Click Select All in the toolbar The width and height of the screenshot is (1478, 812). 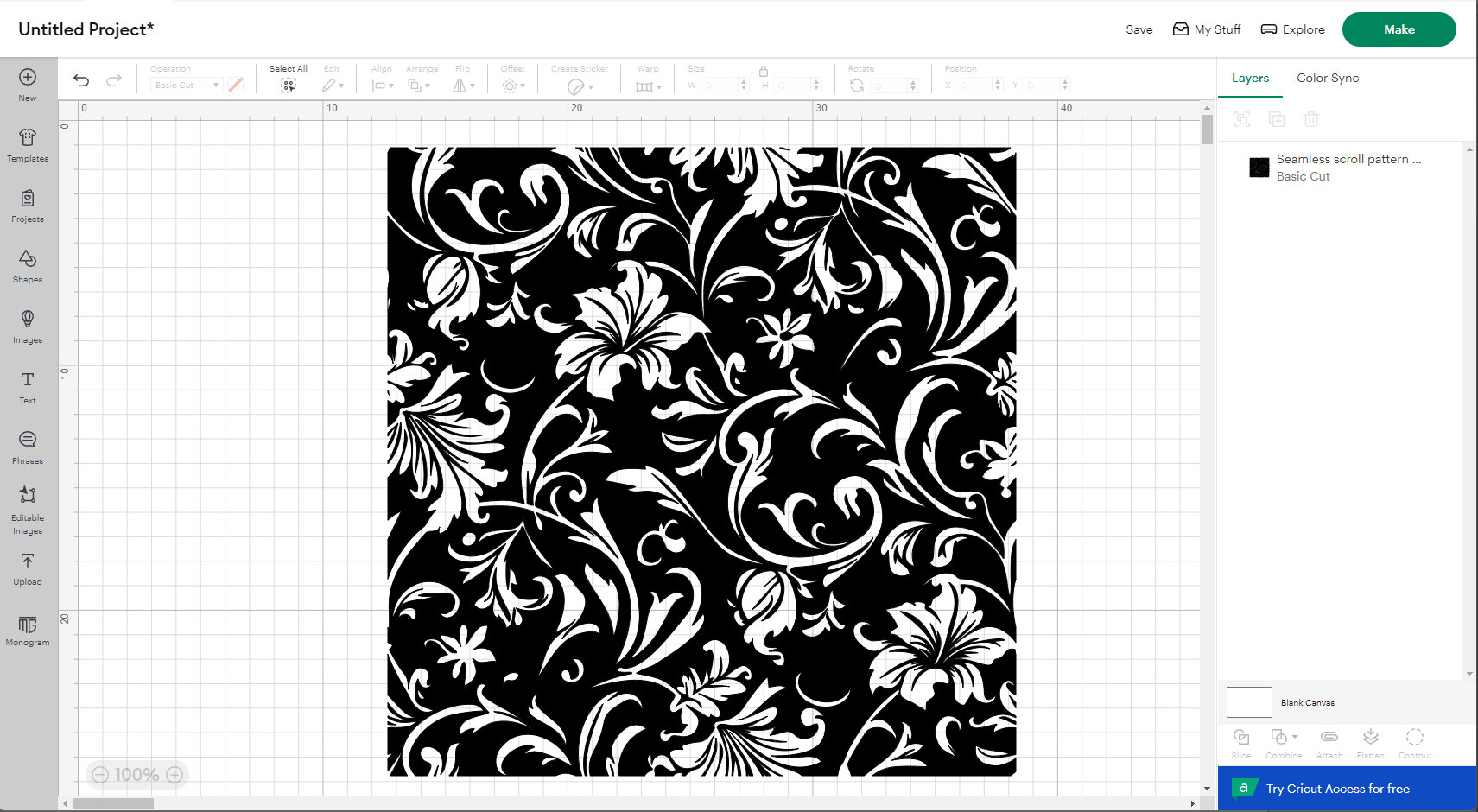(288, 76)
